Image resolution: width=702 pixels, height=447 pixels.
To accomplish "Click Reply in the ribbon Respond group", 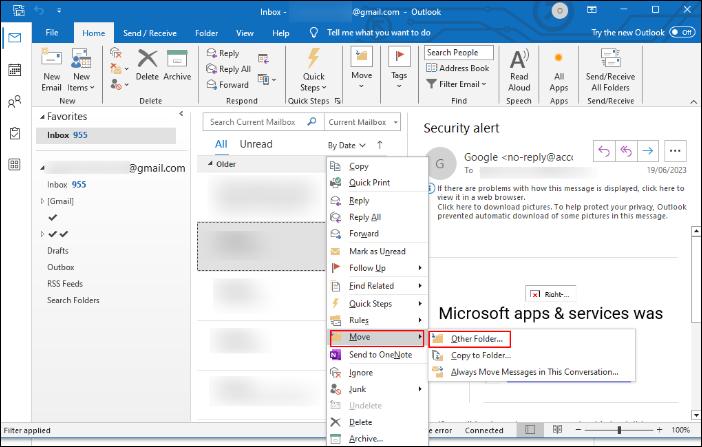I will (223, 53).
